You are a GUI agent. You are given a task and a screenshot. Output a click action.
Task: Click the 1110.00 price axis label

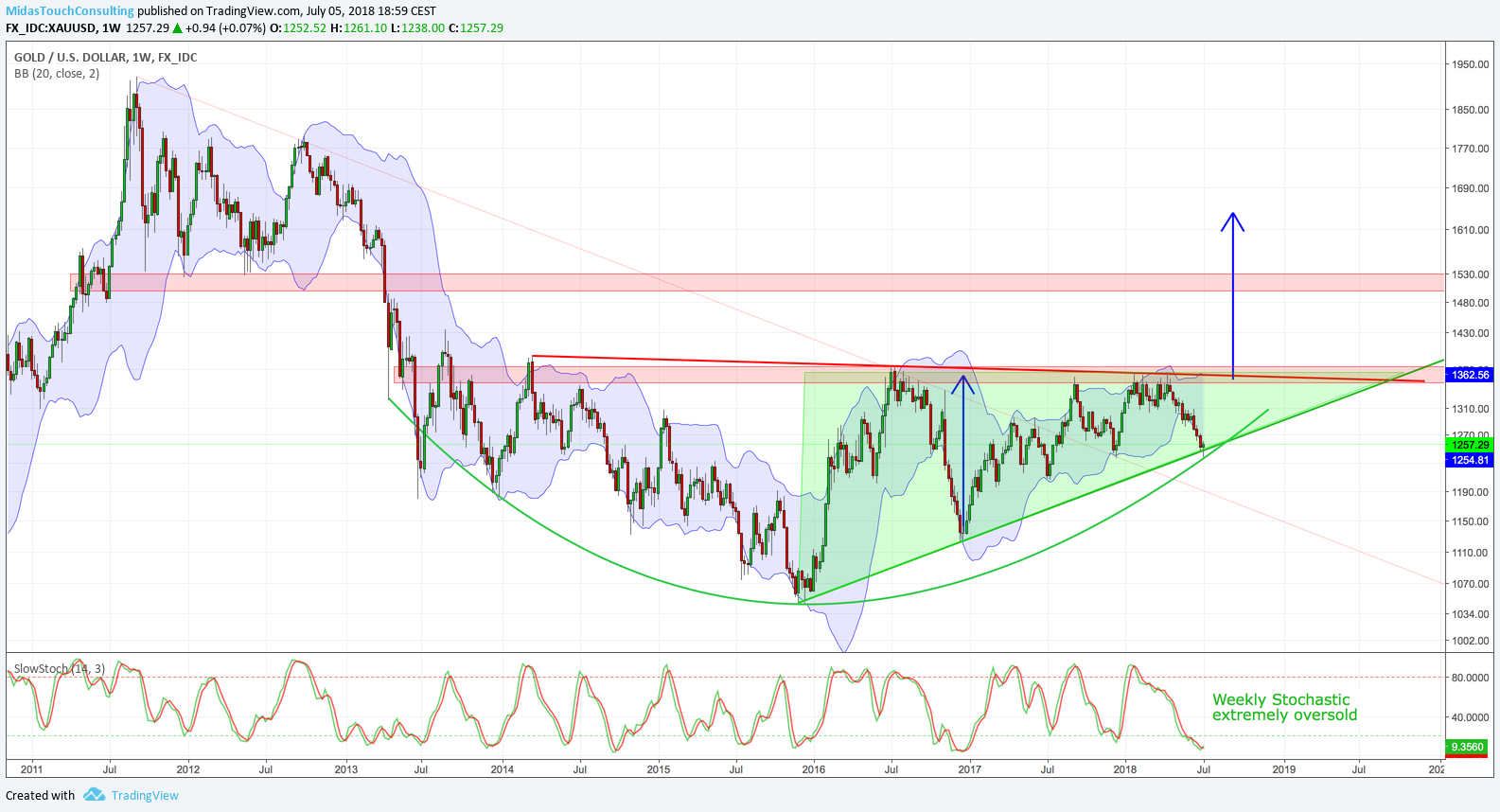click(1470, 553)
